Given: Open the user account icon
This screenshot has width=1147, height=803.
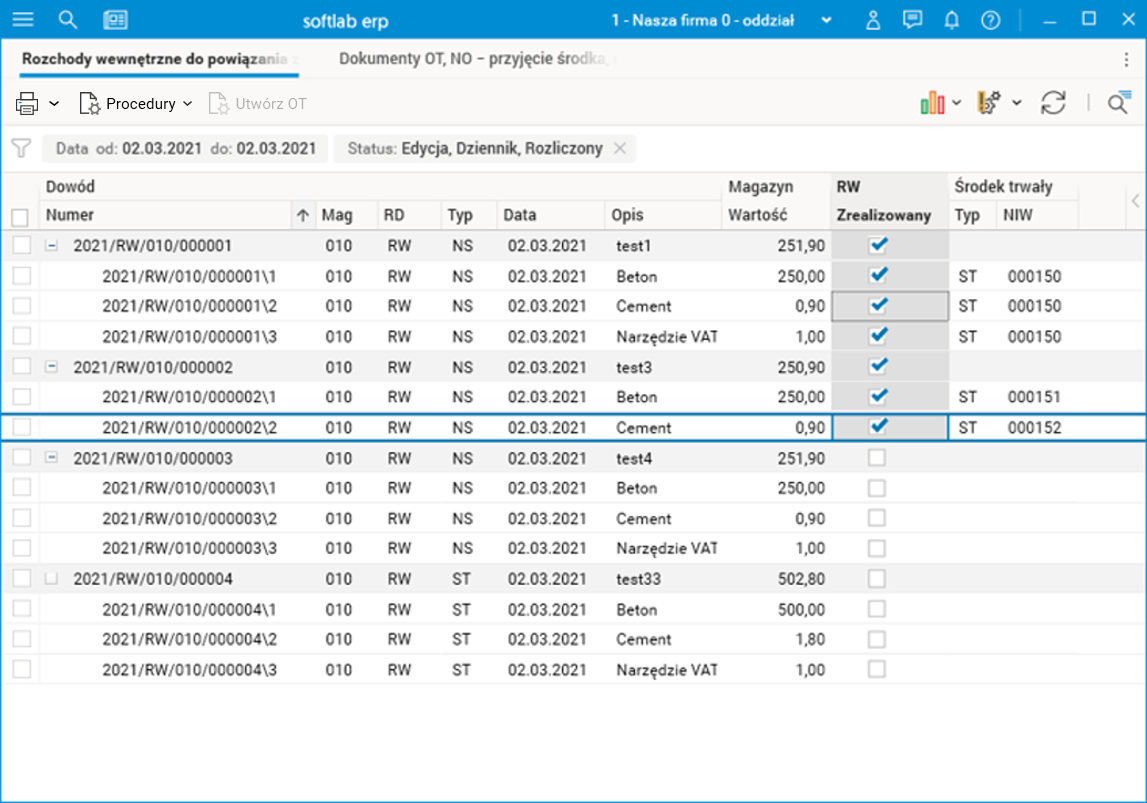Looking at the screenshot, I should 873,20.
